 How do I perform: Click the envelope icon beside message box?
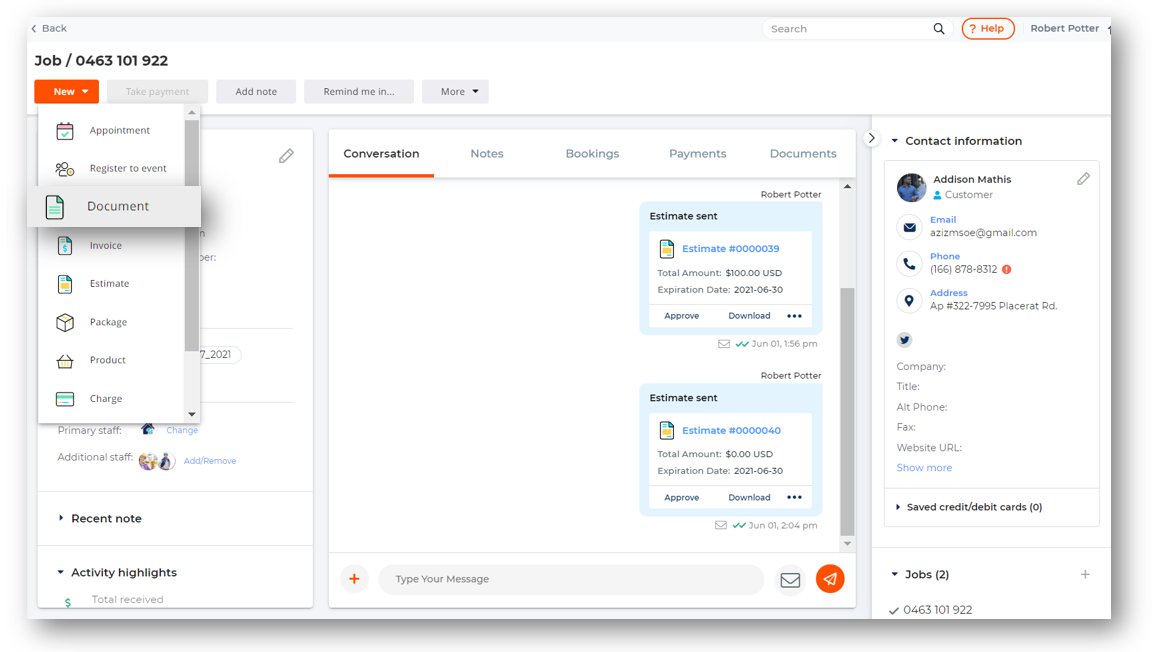tap(791, 580)
